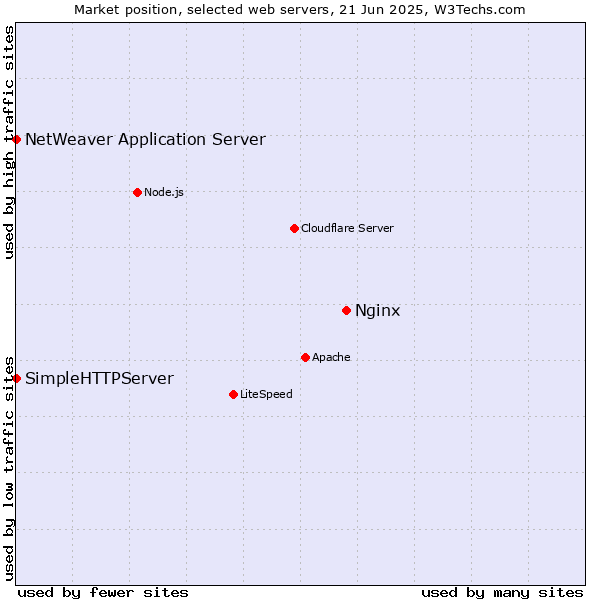Click the 'used by fewer sites' axis label
This screenshot has height=600, width=600.
(x=103, y=592)
